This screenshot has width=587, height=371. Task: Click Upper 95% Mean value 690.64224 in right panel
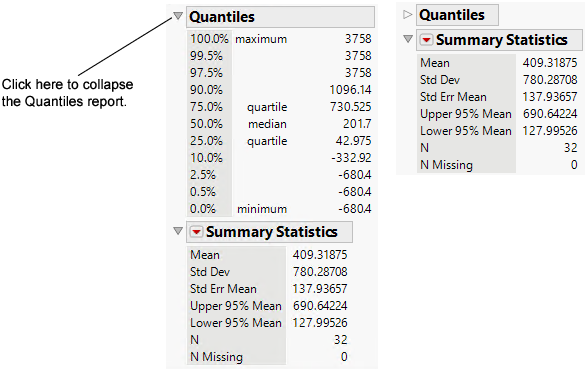click(550, 114)
